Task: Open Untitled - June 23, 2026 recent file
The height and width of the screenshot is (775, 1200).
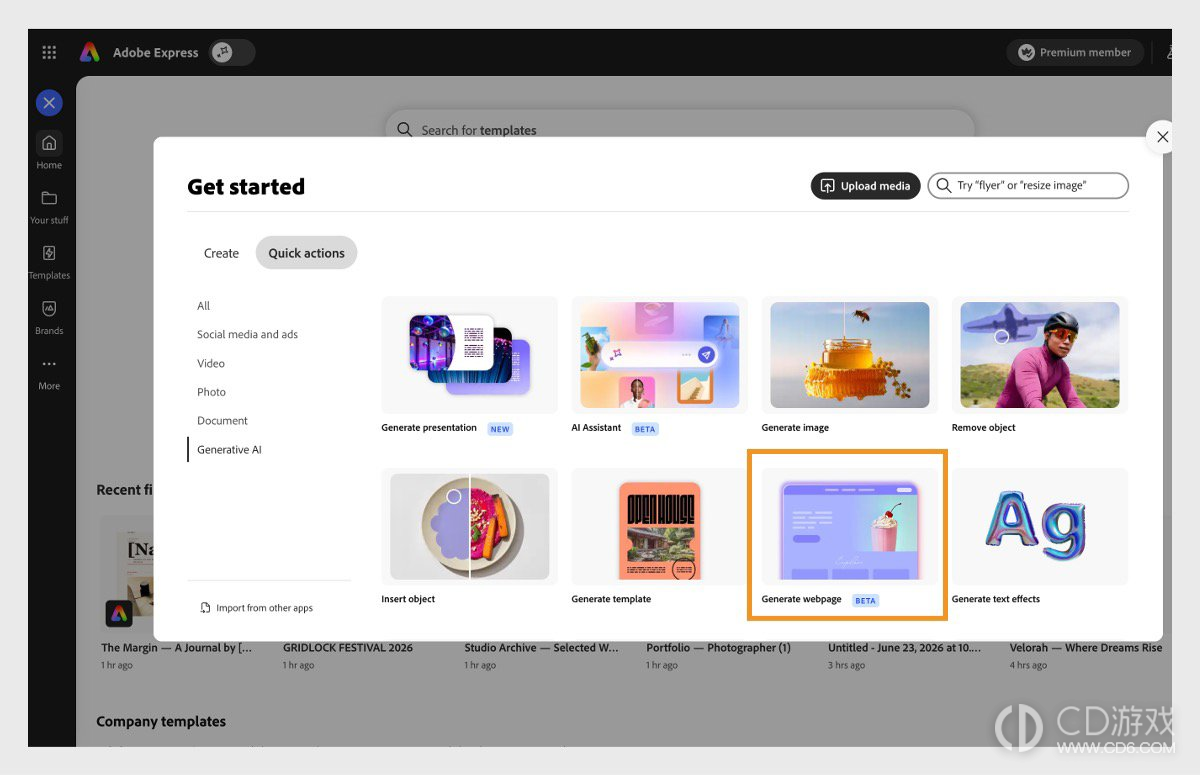Action: (x=903, y=648)
